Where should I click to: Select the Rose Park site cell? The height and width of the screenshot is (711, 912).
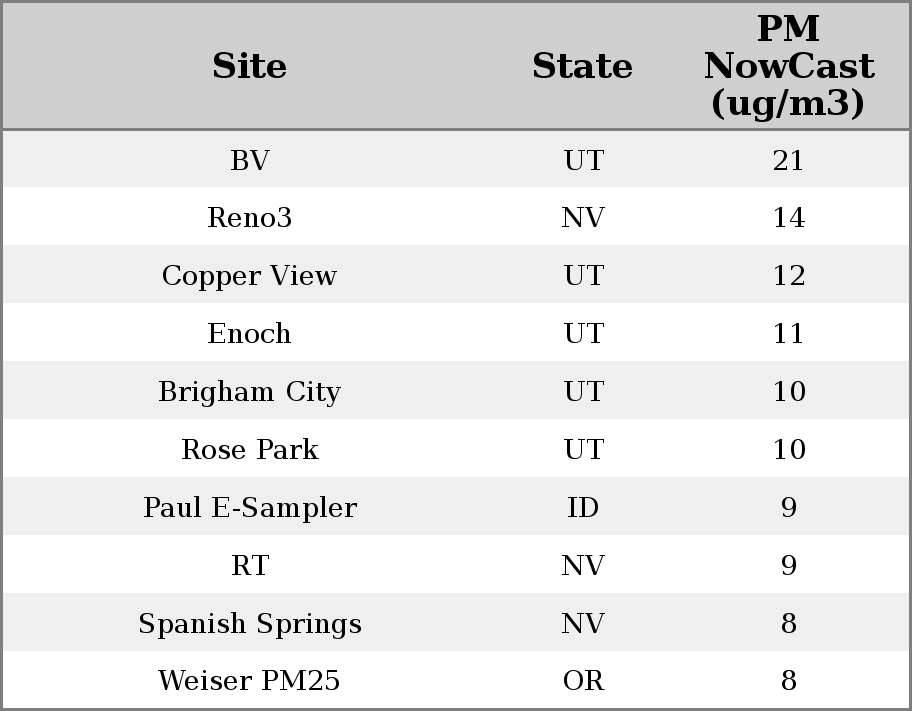(x=250, y=450)
